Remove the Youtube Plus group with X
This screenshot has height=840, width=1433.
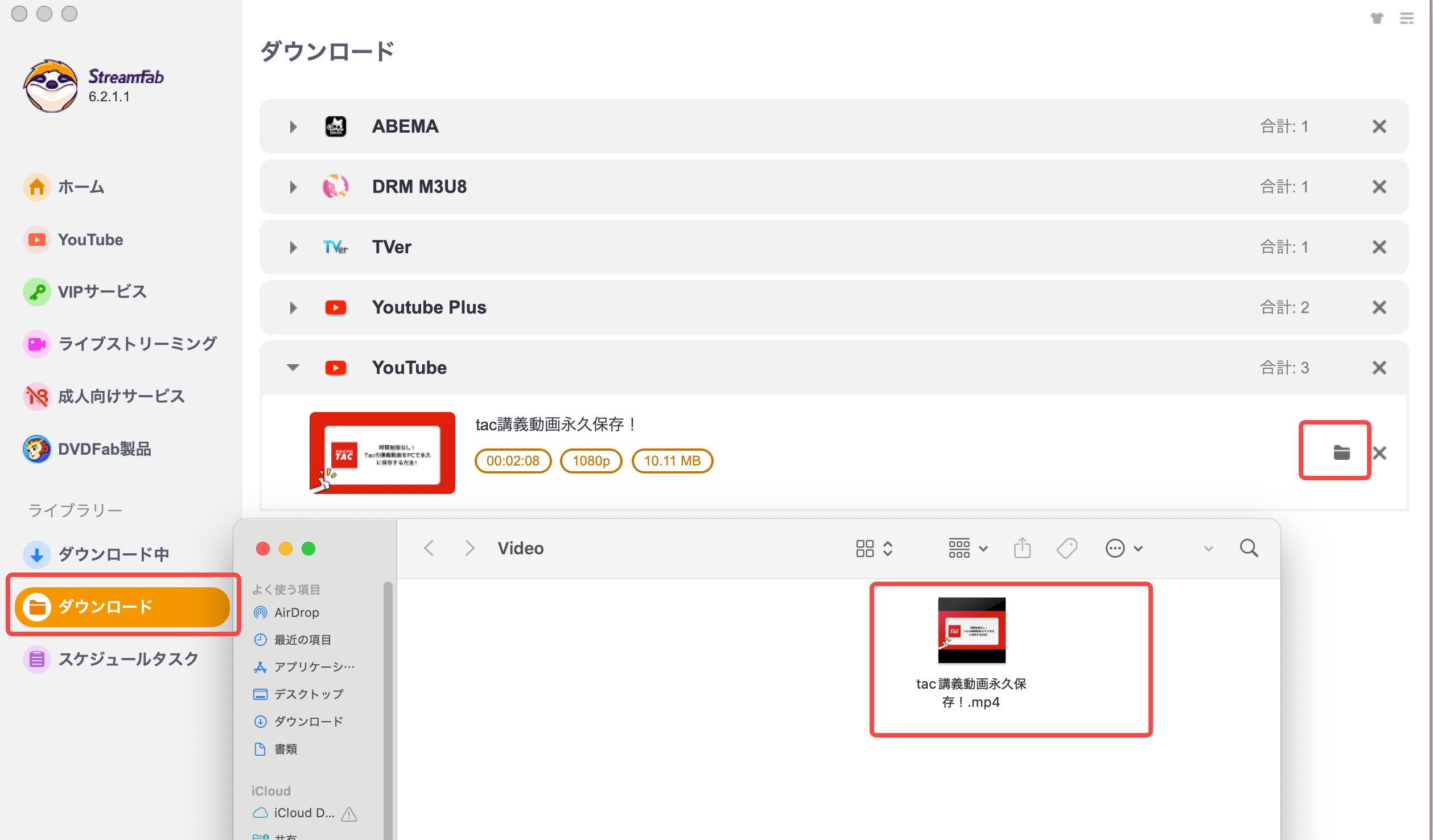click(1380, 307)
